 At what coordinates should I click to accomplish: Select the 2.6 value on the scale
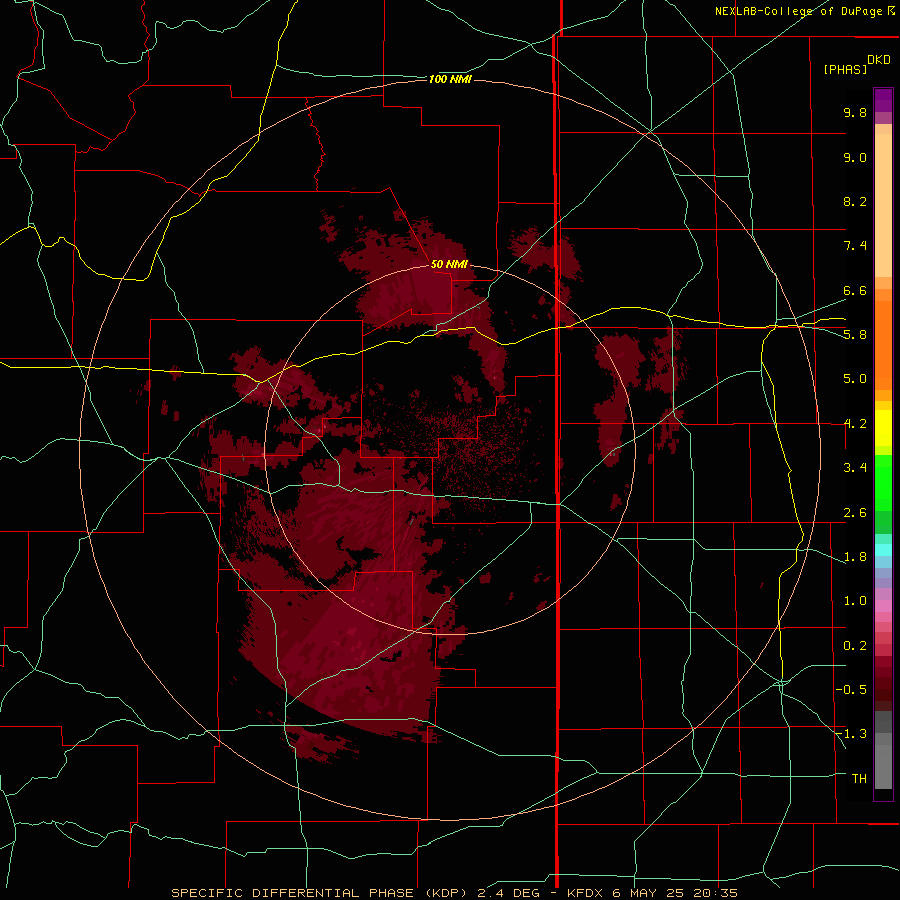(855, 513)
